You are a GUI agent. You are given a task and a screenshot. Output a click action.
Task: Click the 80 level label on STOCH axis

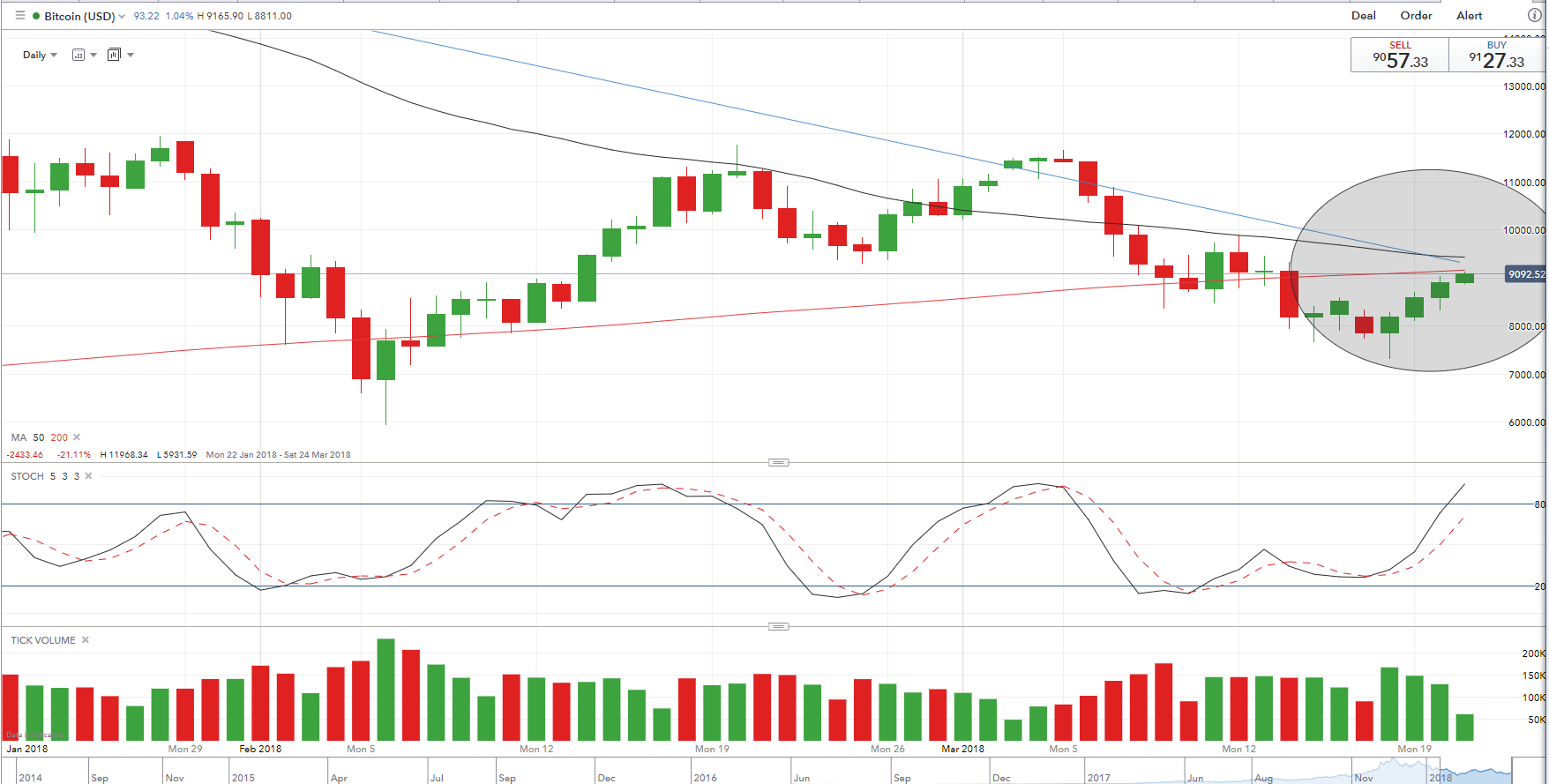(x=1539, y=504)
